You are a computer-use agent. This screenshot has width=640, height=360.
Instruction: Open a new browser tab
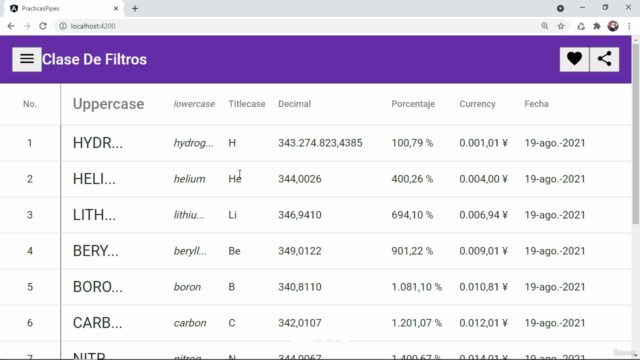(135, 8)
